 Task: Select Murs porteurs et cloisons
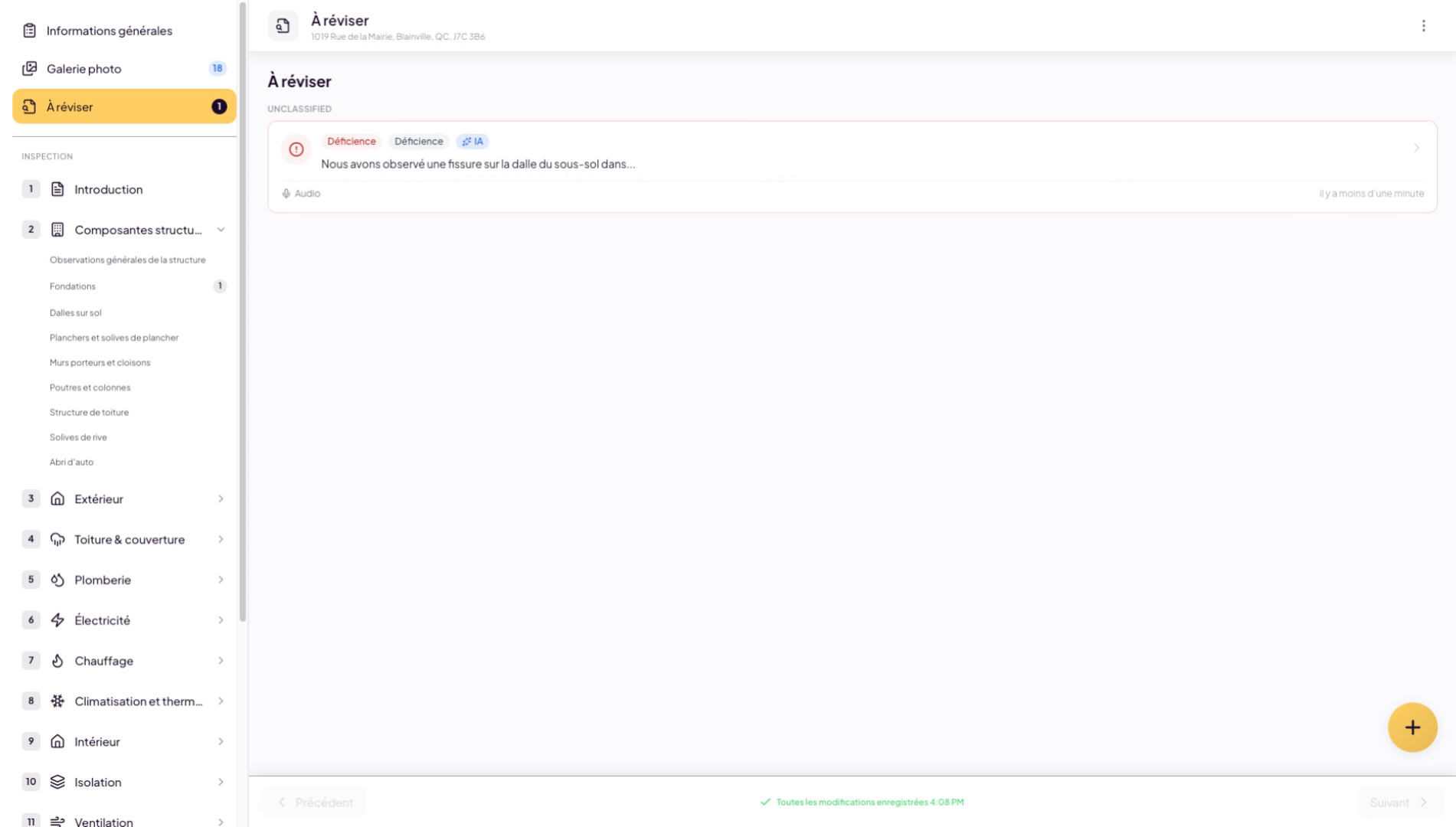pyautogui.click(x=100, y=363)
